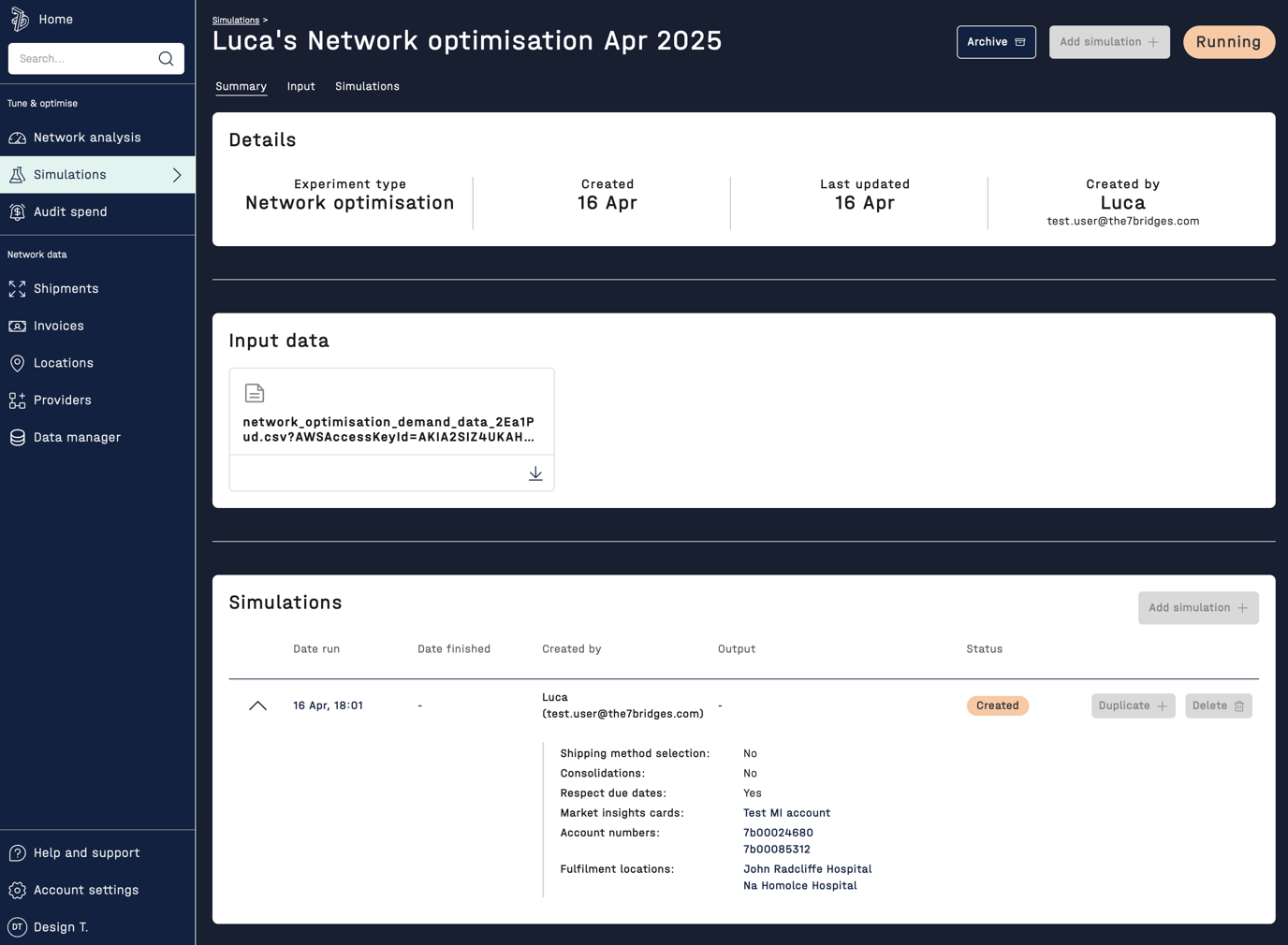Open the Providers section

62,400
